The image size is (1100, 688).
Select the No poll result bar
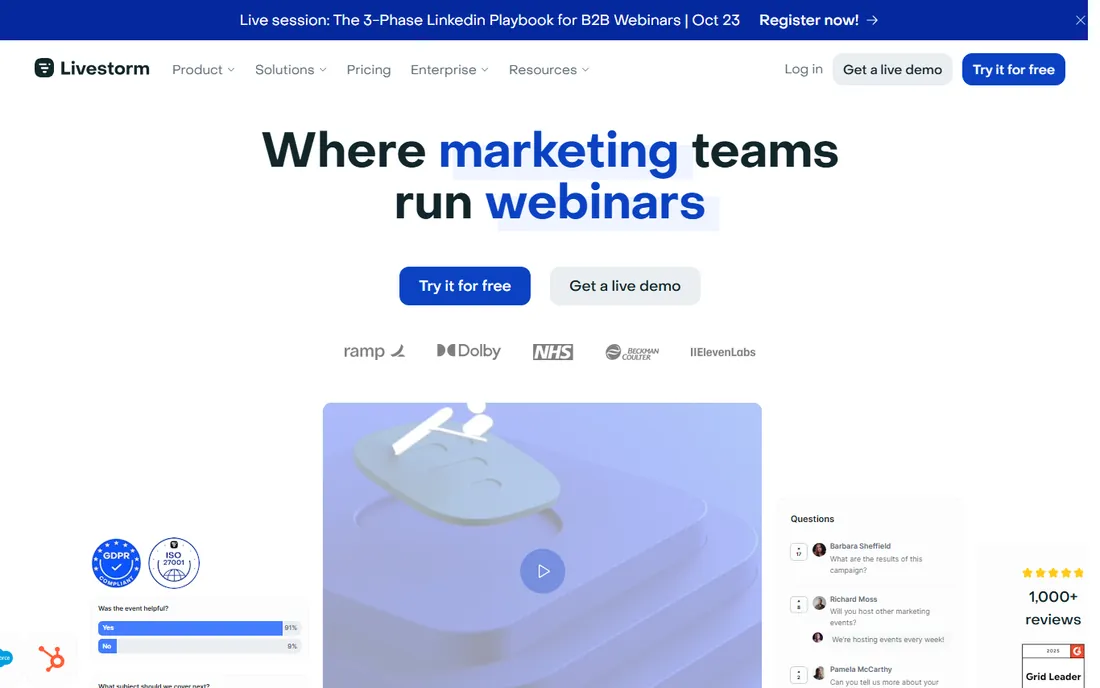(x=199, y=646)
